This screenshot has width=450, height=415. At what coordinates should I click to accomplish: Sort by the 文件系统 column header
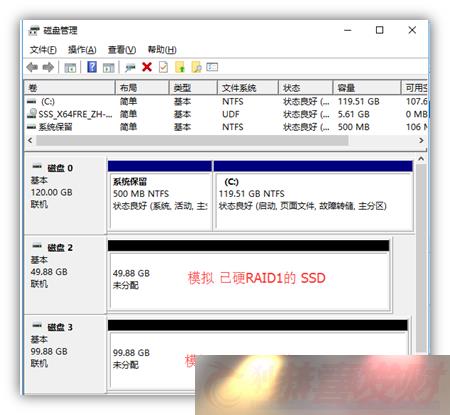tap(248, 88)
